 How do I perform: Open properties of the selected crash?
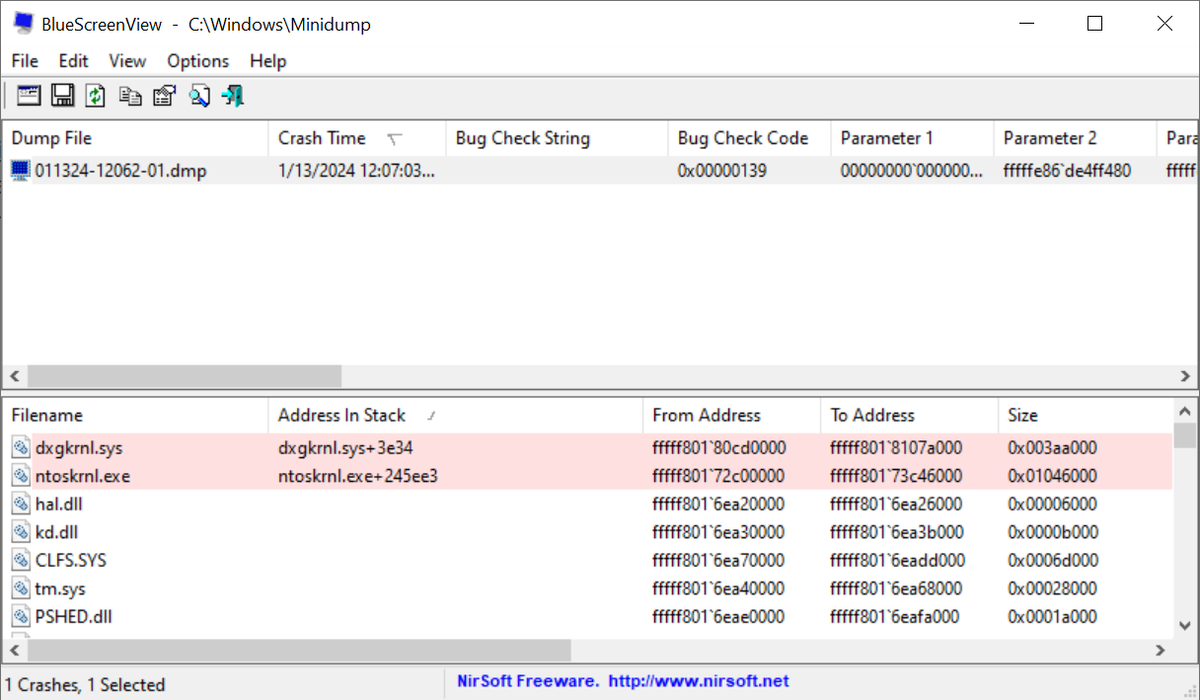[x=164, y=95]
